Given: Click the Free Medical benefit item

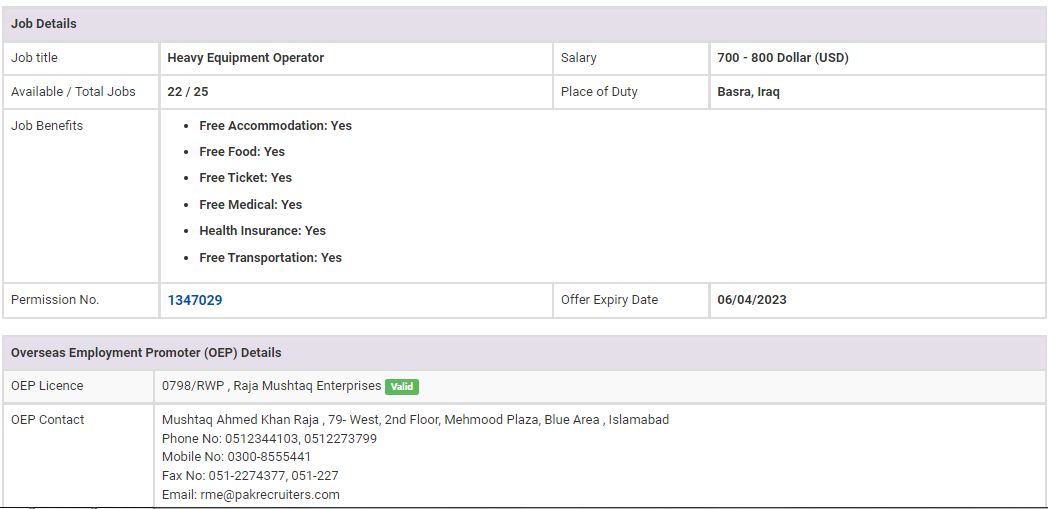Looking at the screenshot, I should click(x=250, y=204).
